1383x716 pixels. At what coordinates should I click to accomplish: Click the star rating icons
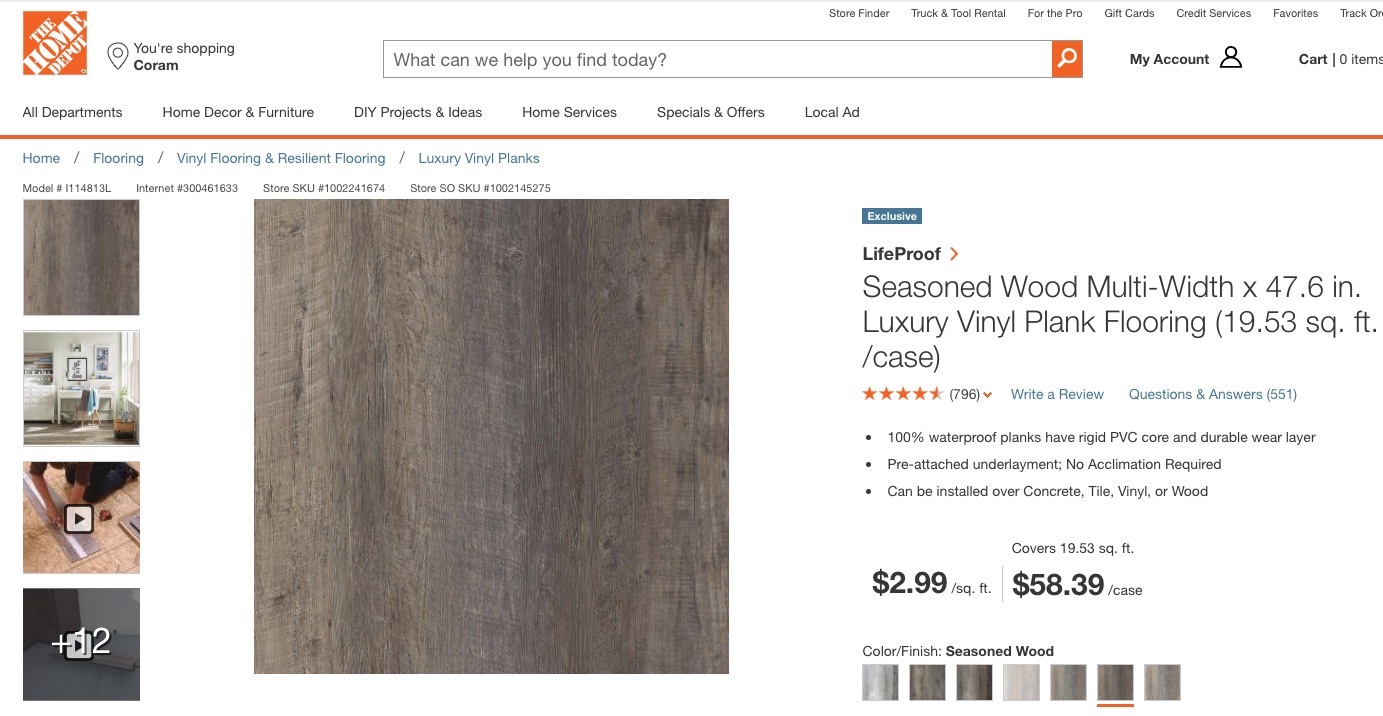pos(902,394)
